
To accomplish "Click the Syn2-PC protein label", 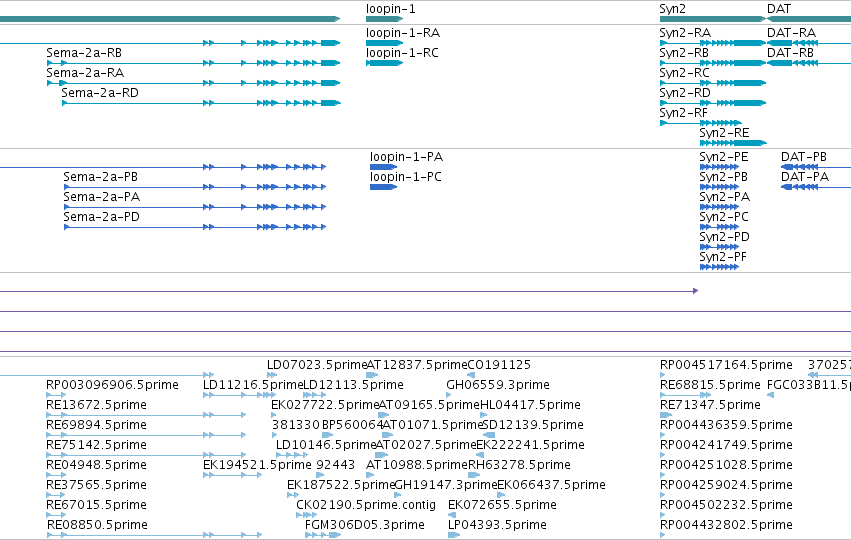I will click(723, 217).
